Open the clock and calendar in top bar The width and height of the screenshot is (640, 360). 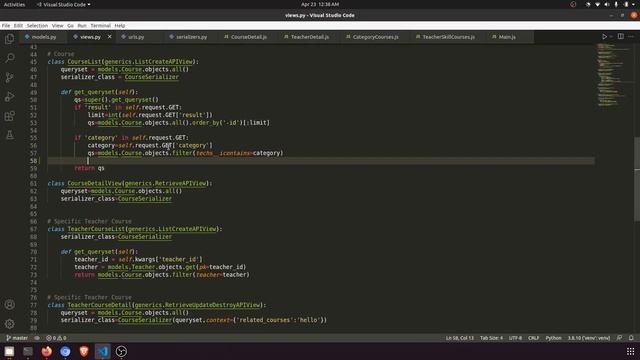click(320, 4)
